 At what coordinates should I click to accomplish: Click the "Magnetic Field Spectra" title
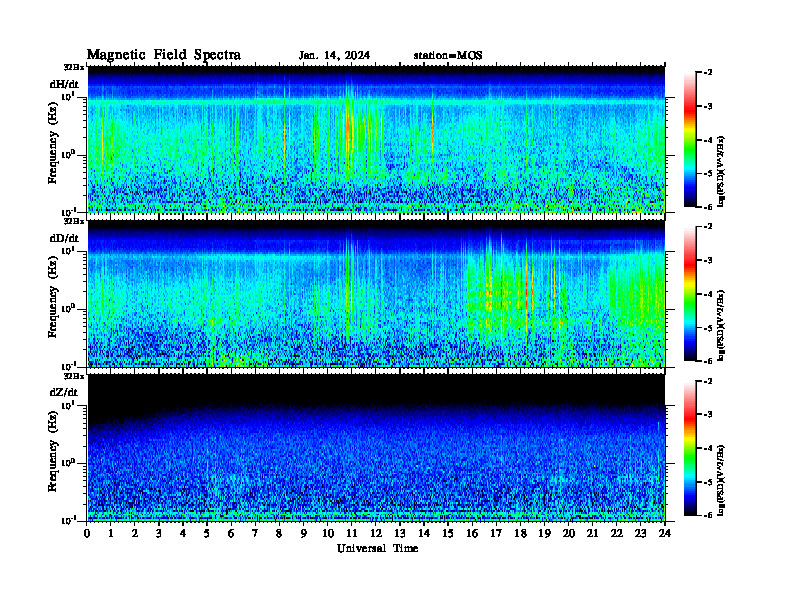point(164,55)
